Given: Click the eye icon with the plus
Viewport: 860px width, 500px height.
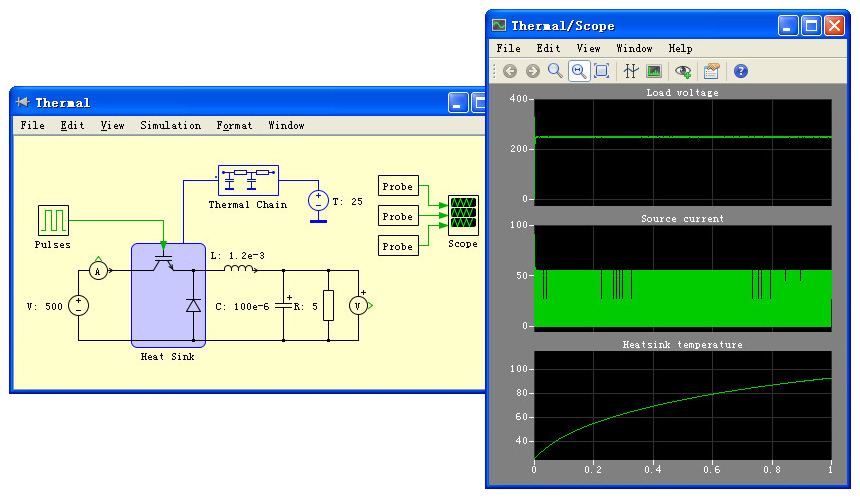Looking at the screenshot, I should pyautogui.click(x=683, y=71).
